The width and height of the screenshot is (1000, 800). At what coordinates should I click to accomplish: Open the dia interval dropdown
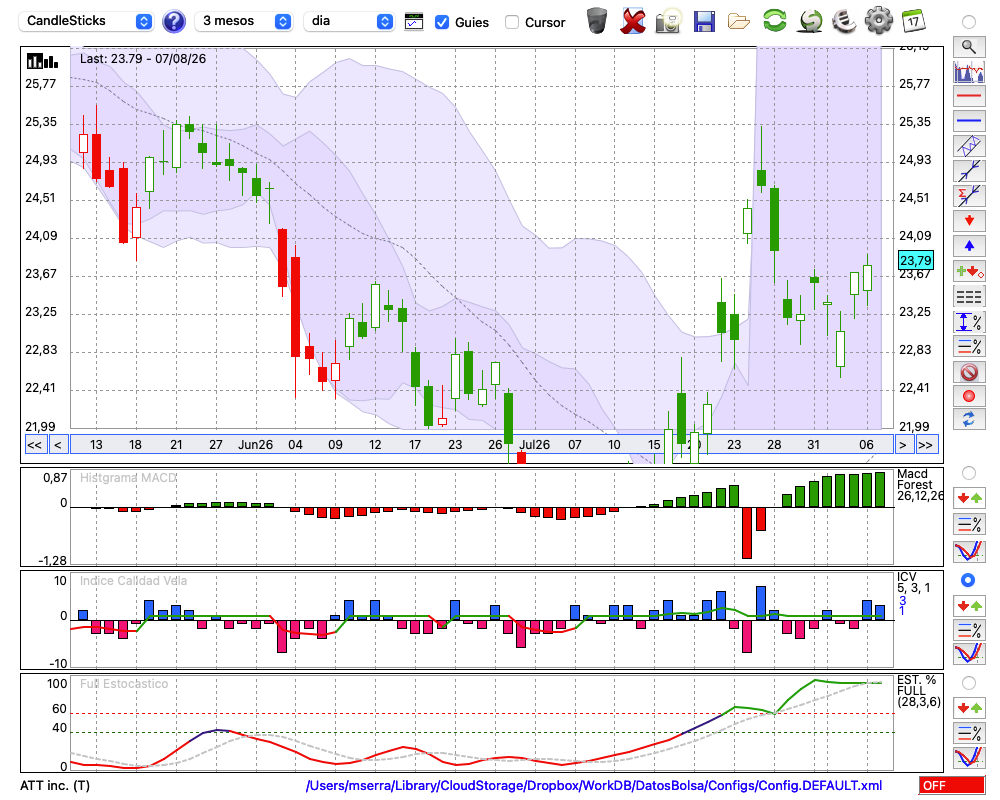tap(349, 21)
